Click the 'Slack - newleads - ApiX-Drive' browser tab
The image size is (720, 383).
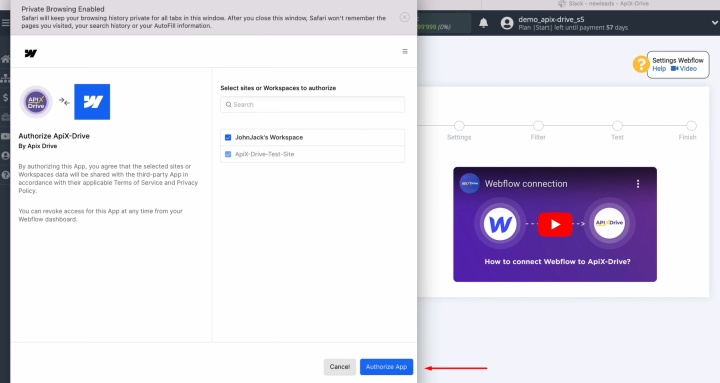[x=603, y=4]
